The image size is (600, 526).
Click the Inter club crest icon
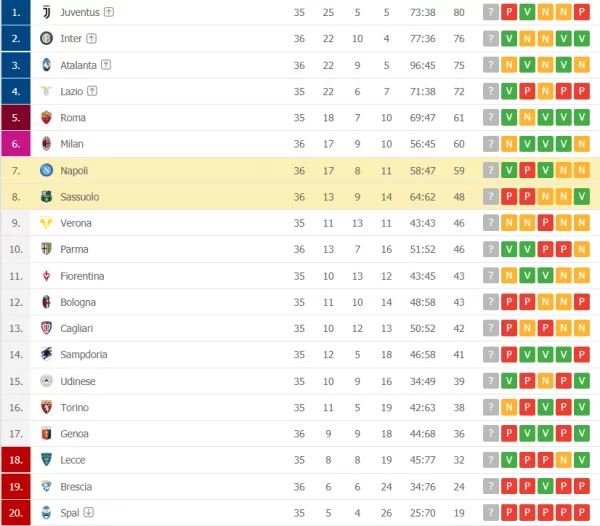click(x=46, y=38)
